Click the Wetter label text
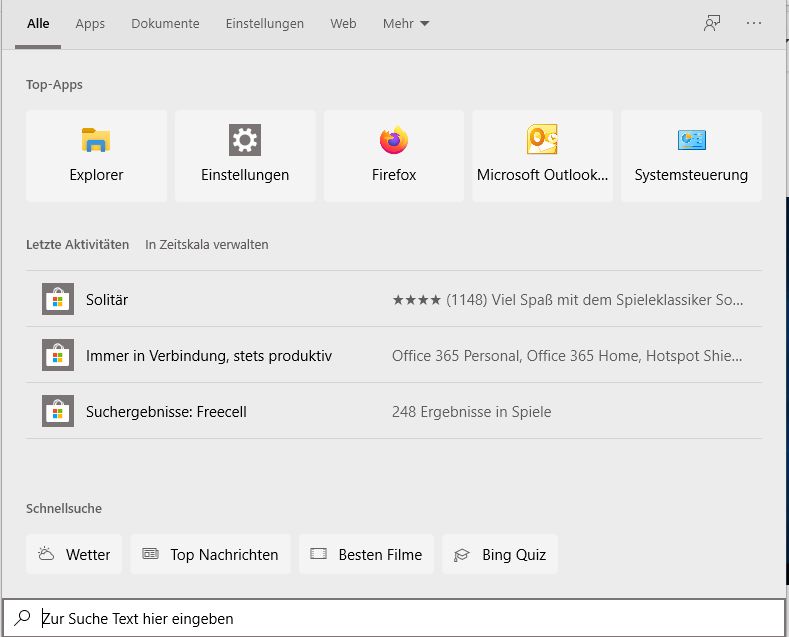The height and width of the screenshot is (637, 789). (88, 554)
